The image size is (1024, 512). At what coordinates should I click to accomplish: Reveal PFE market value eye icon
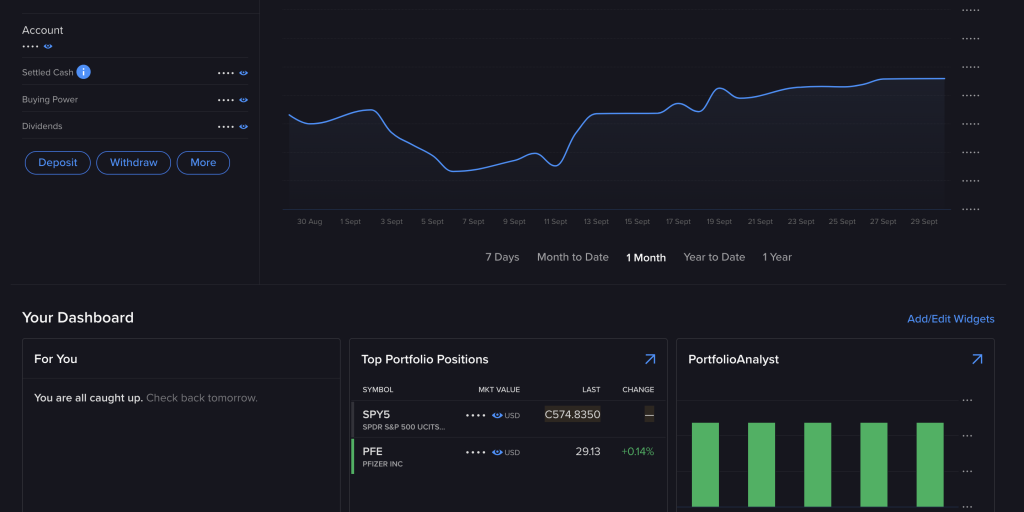(497, 452)
